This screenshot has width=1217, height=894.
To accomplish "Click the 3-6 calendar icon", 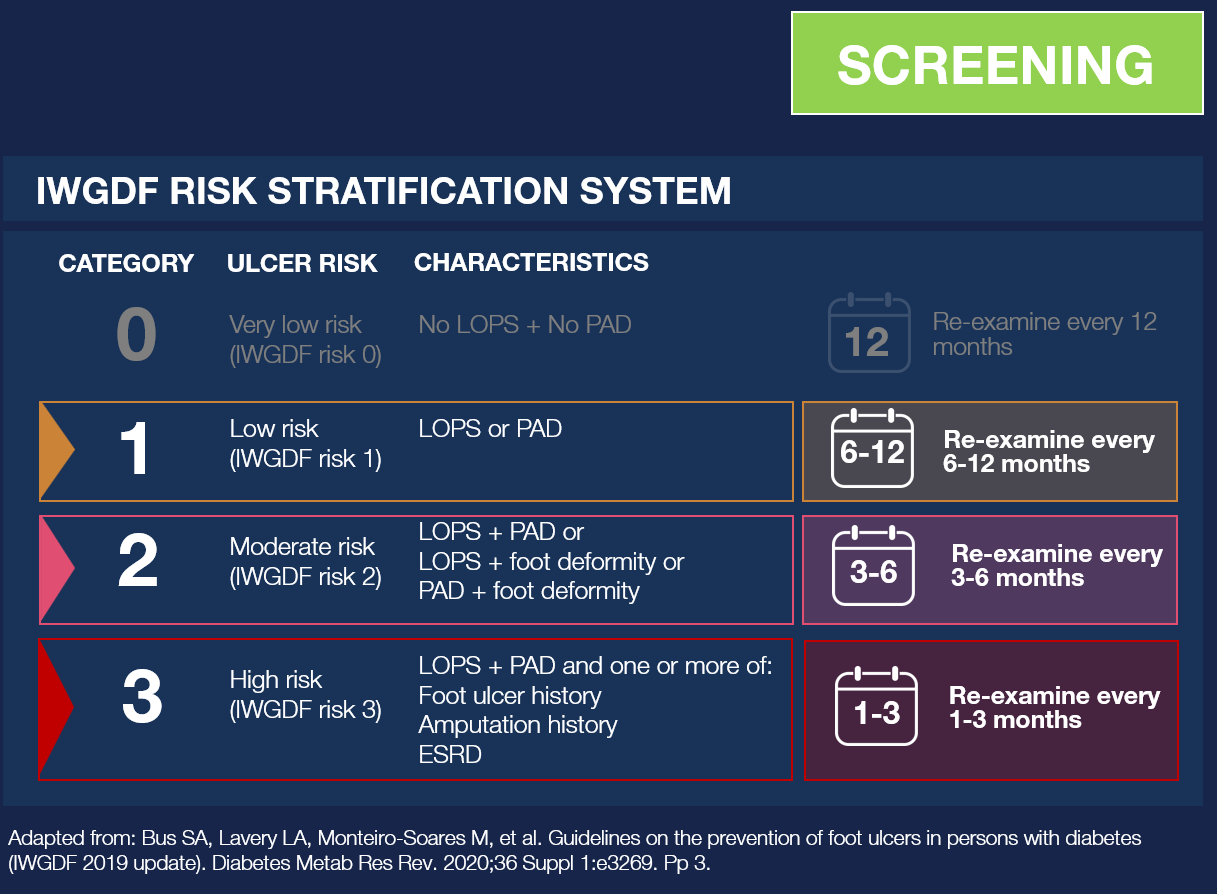I will click(874, 566).
